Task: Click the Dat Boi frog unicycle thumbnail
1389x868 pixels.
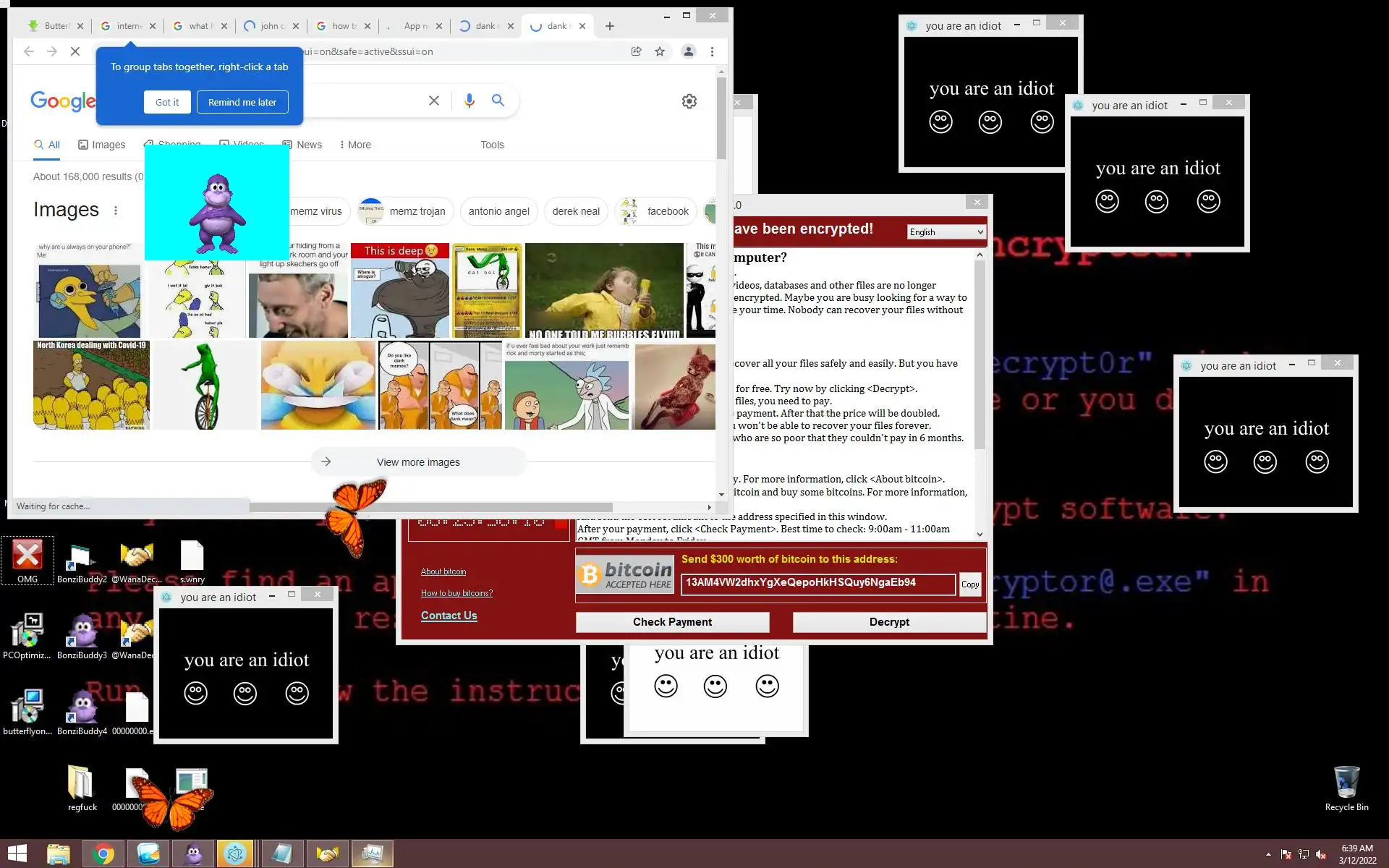Action: click(x=205, y=386)
